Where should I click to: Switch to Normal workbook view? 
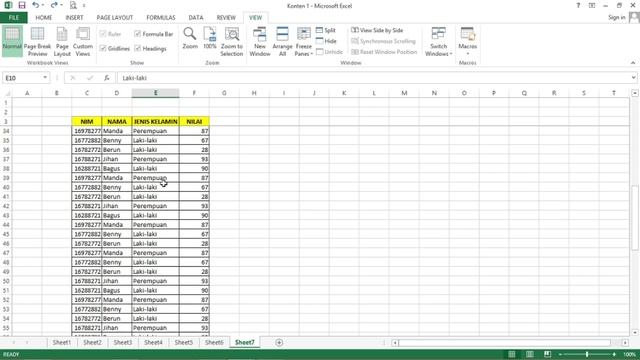(12, 41)
